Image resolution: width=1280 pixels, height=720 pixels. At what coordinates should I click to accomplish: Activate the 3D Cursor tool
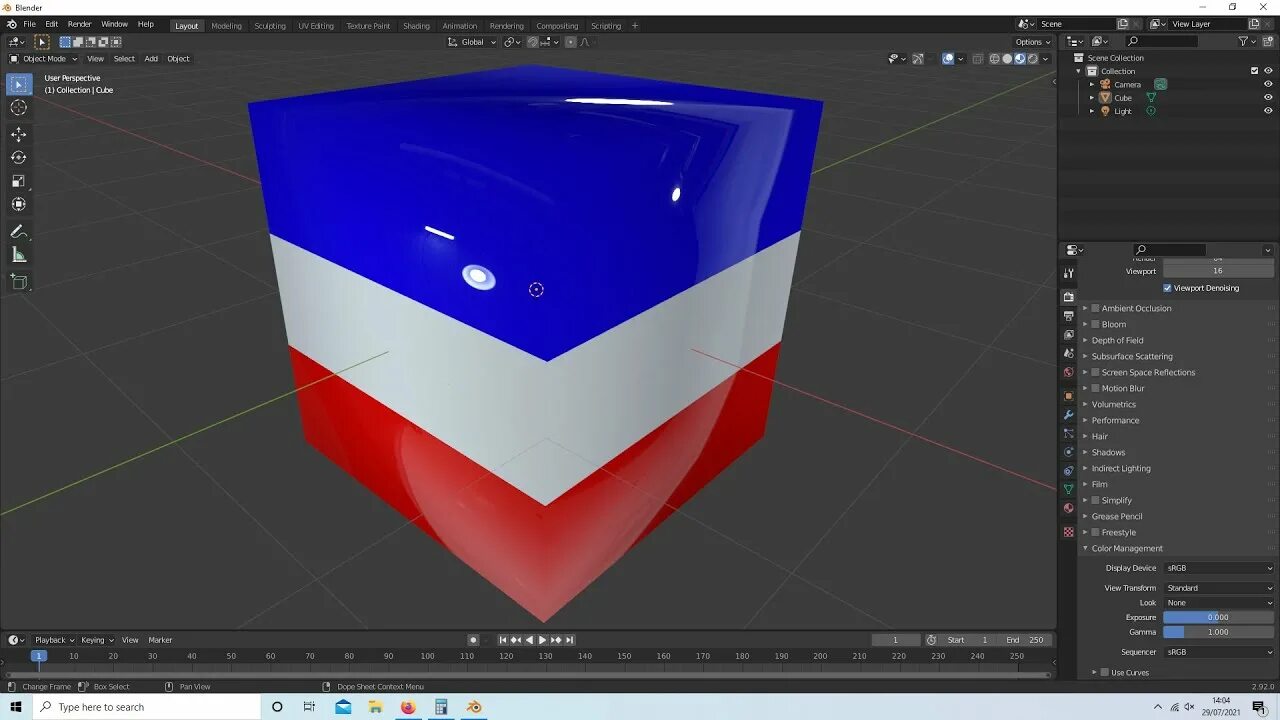point(18,108)
